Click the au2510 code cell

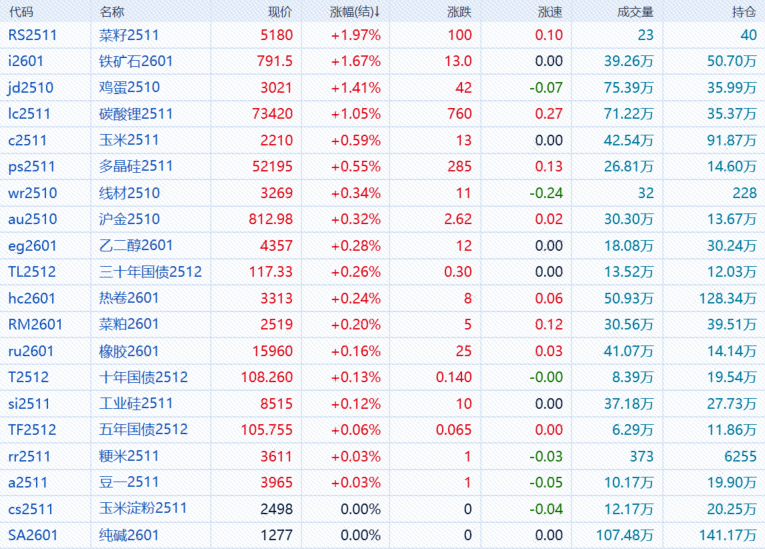pyautogui.click(x=32, y=219)
